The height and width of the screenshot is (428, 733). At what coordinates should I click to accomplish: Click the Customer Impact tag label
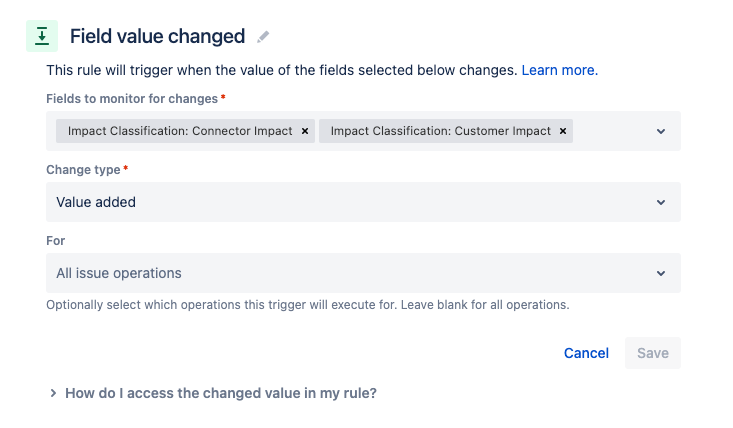440,131
